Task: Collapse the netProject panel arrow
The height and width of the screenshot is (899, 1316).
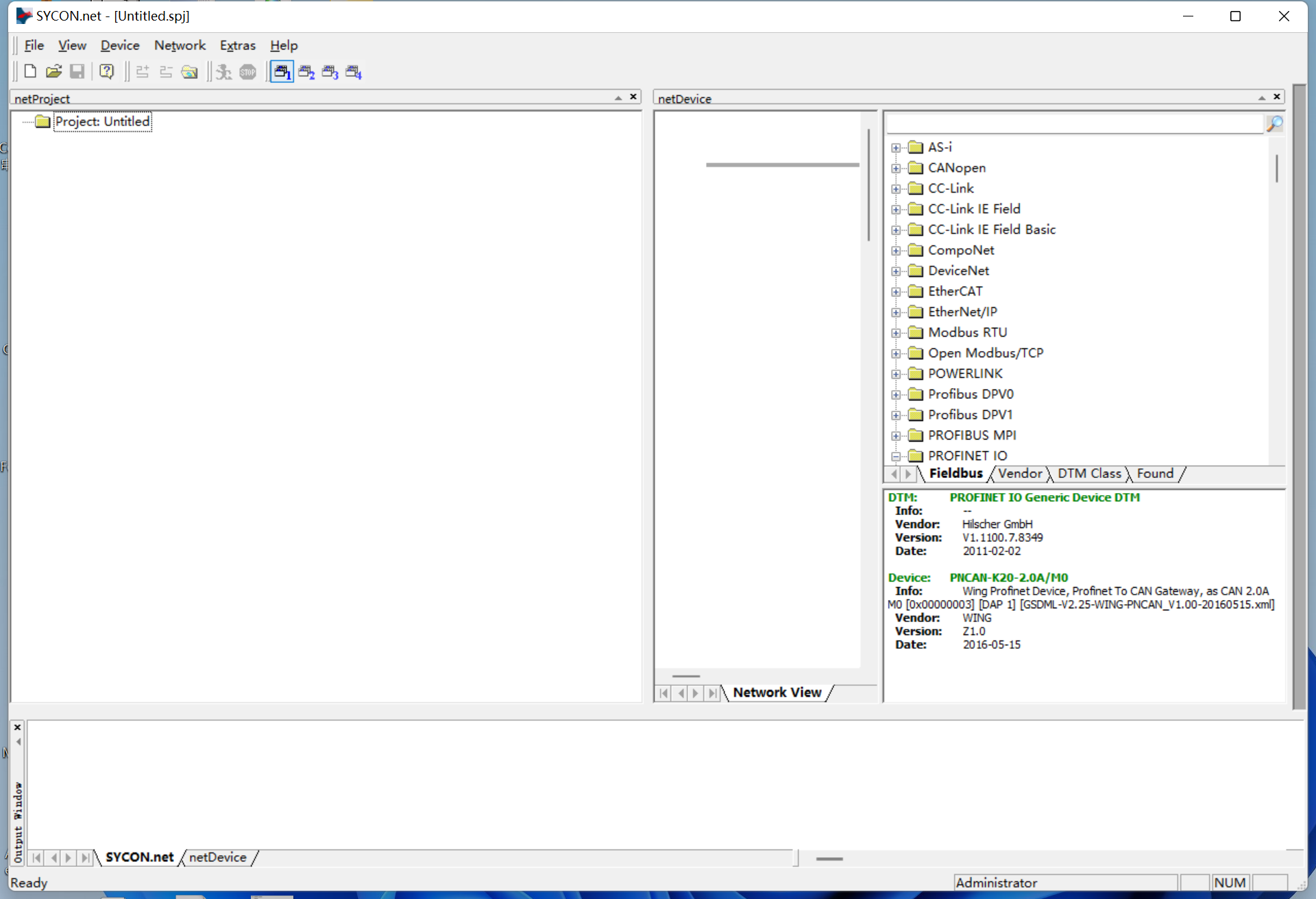Action: click(618, 98)
